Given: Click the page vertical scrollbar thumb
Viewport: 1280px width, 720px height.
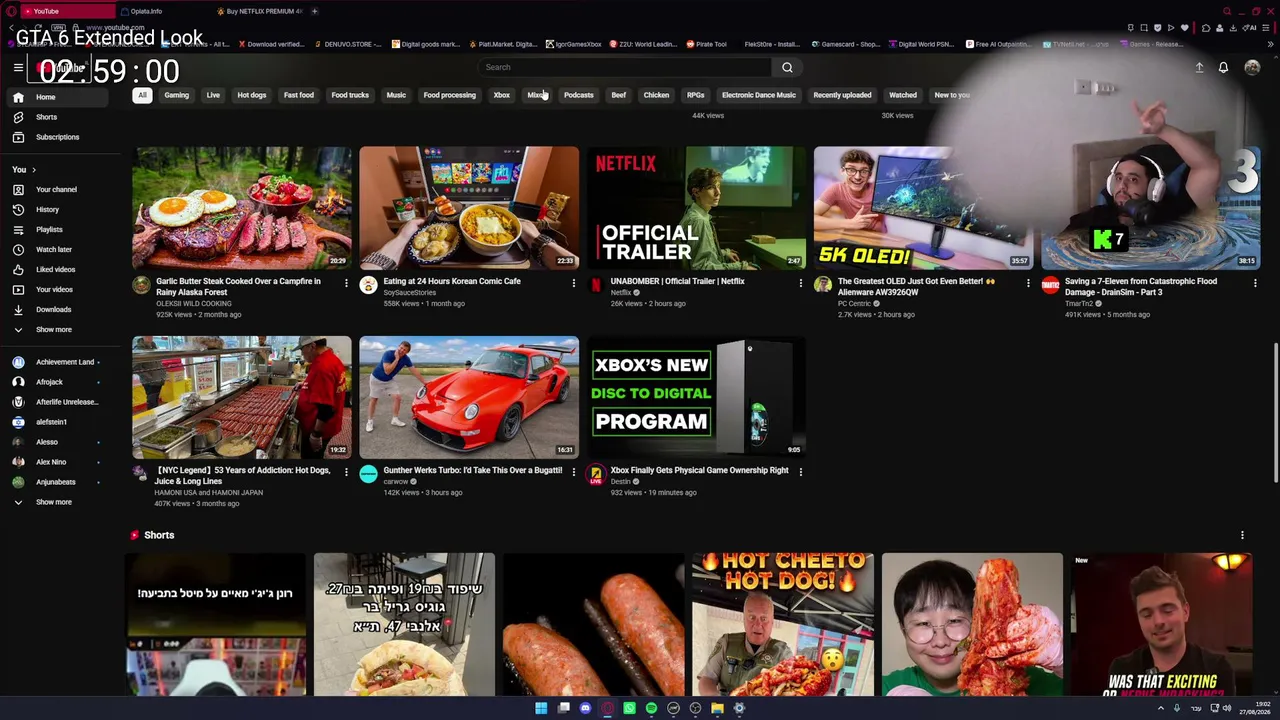Looking at the screenshot, I should click(x=1275, y=415).
